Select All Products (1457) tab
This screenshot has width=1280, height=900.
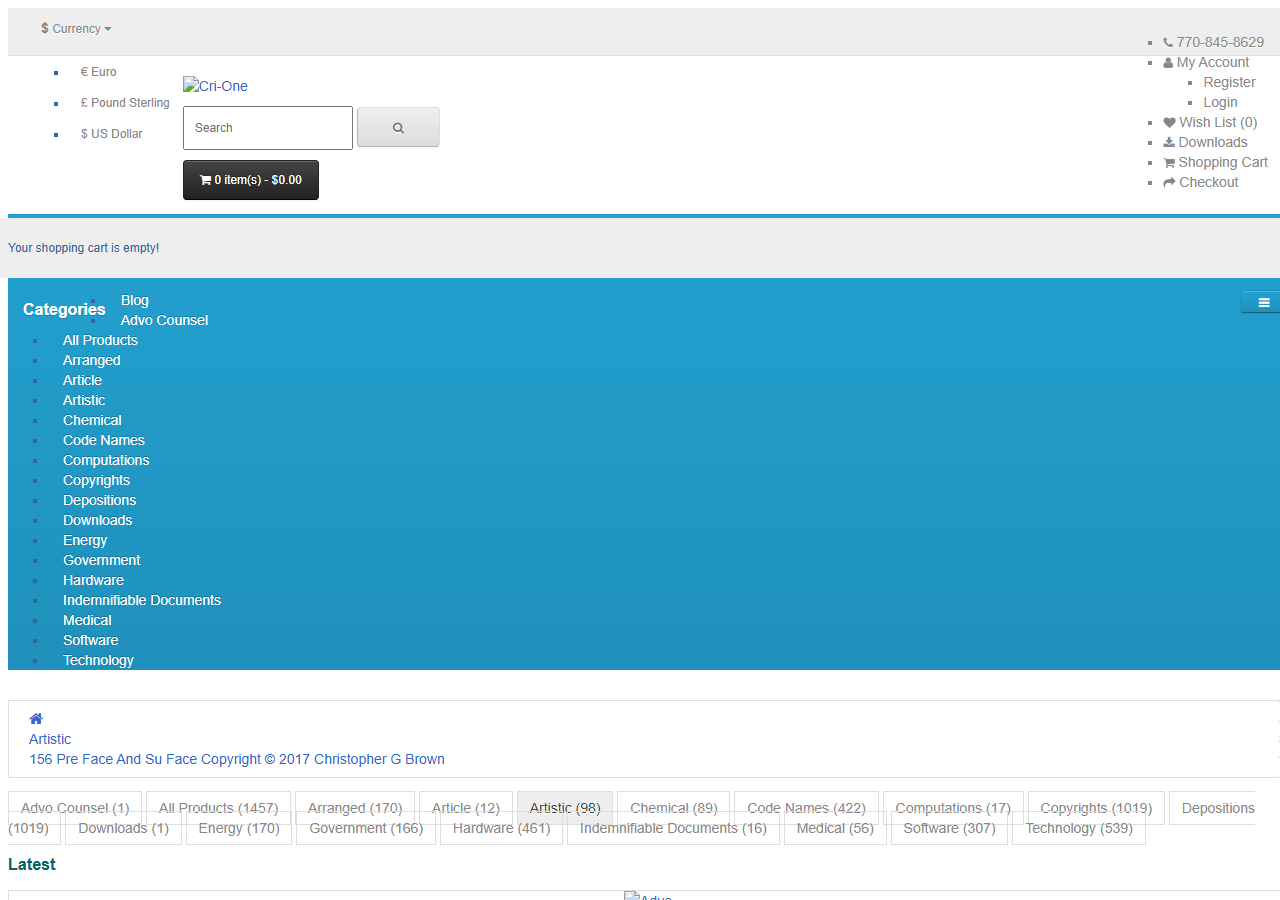tap(218, 808)
